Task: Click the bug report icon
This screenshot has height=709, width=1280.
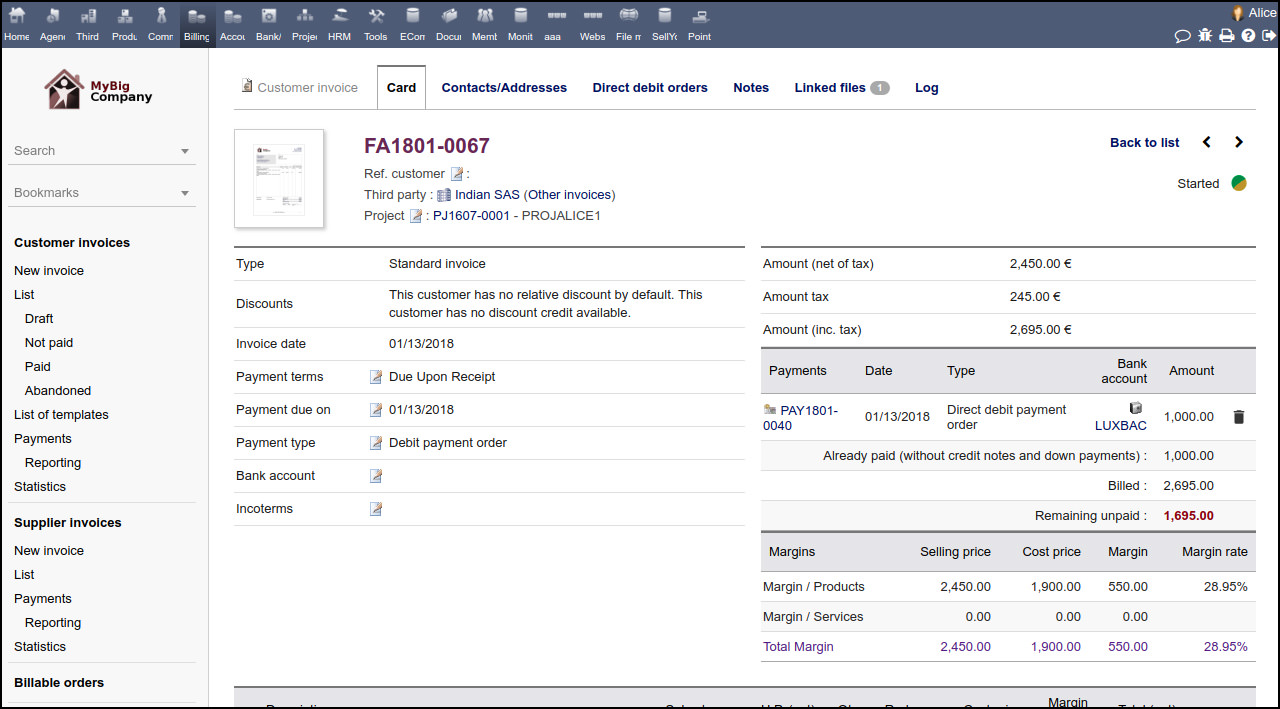Action: click(x=1204, y=36)
